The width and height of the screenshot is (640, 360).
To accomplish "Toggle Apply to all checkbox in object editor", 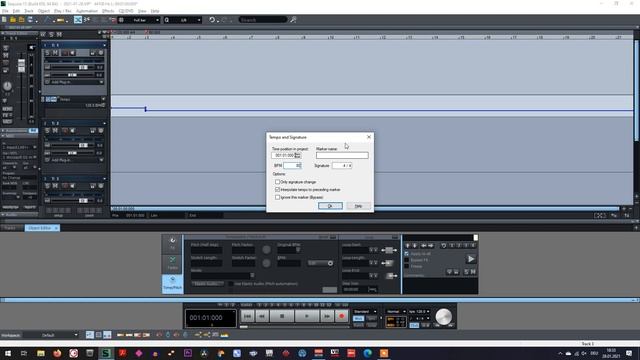I will [x=407, y=253].
